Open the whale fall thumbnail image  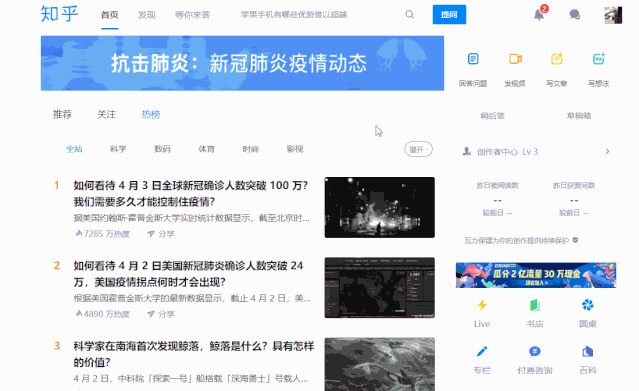tap(379, 364)
